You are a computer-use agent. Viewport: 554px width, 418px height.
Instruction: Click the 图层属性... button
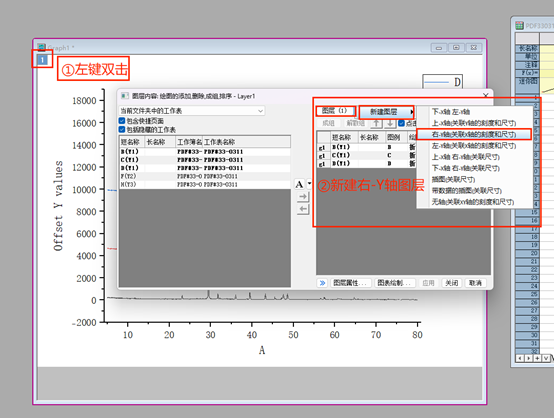(351, 283)
